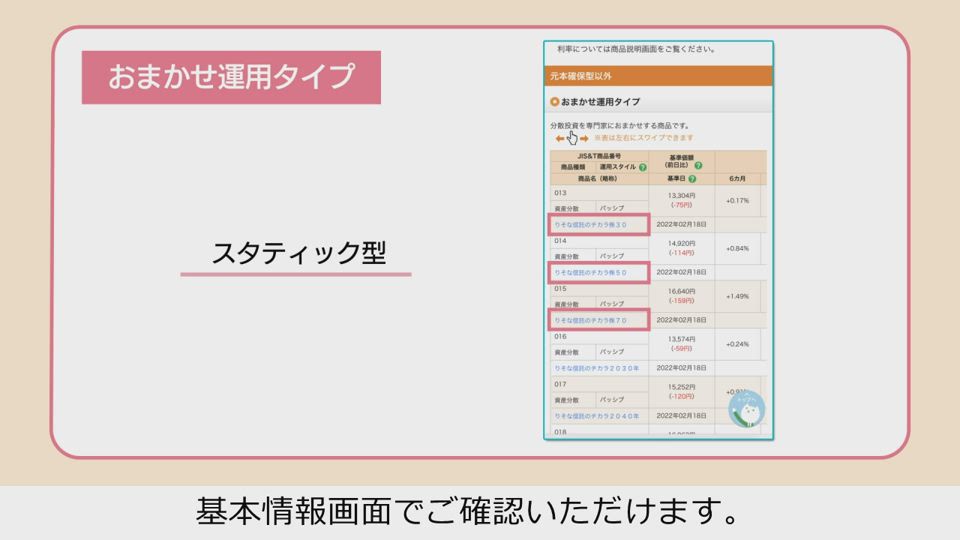This screenshot has width=960, height=540.
Task: Click the 6カ月 column header
Action: pos(737,179)
